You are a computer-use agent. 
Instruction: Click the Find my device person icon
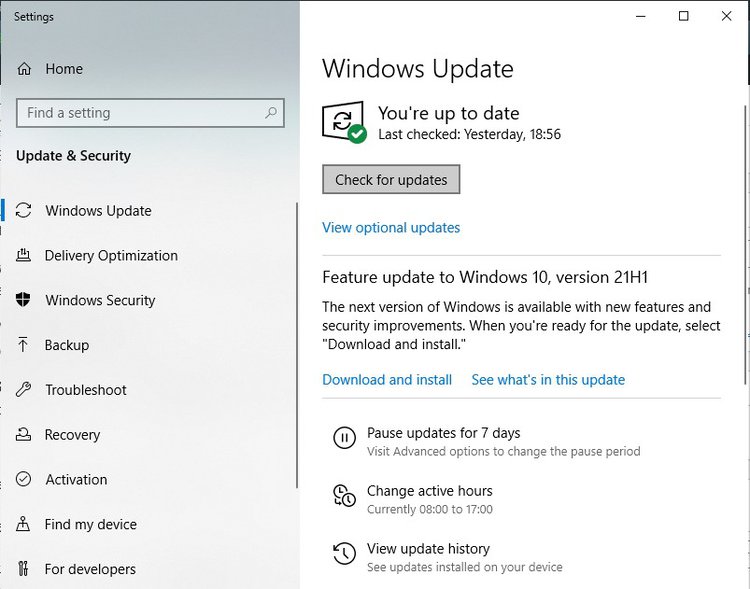pos(22,524)
